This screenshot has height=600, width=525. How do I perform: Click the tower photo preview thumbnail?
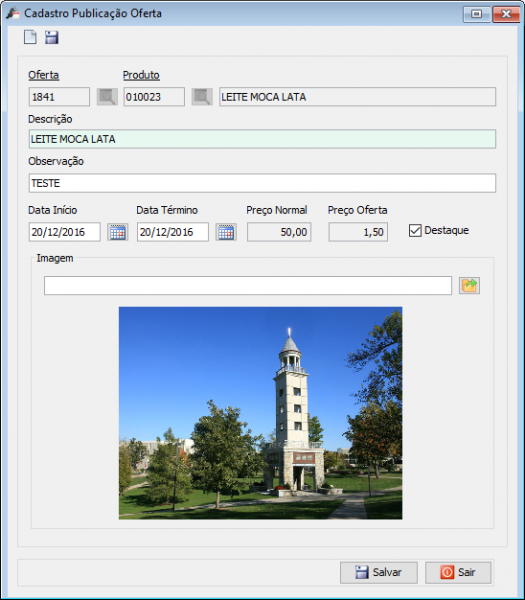click(x=261, y=413)
